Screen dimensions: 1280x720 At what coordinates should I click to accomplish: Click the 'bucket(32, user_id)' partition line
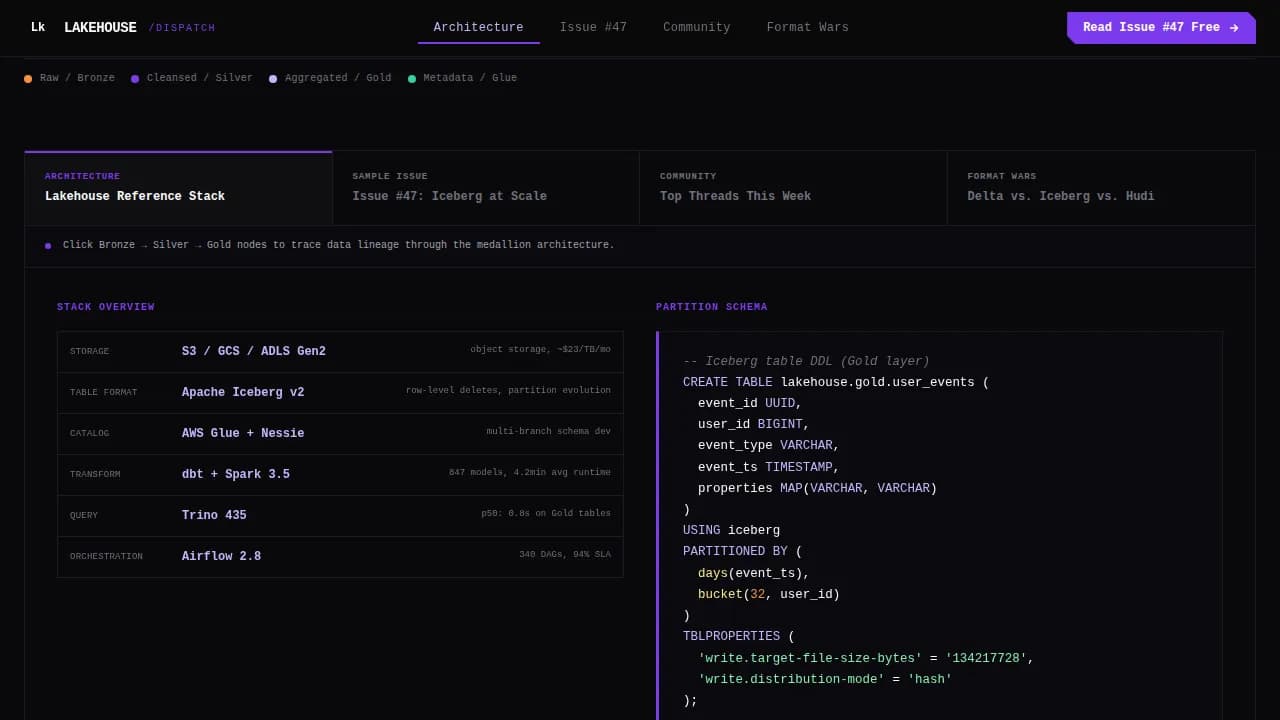[769, 594]
